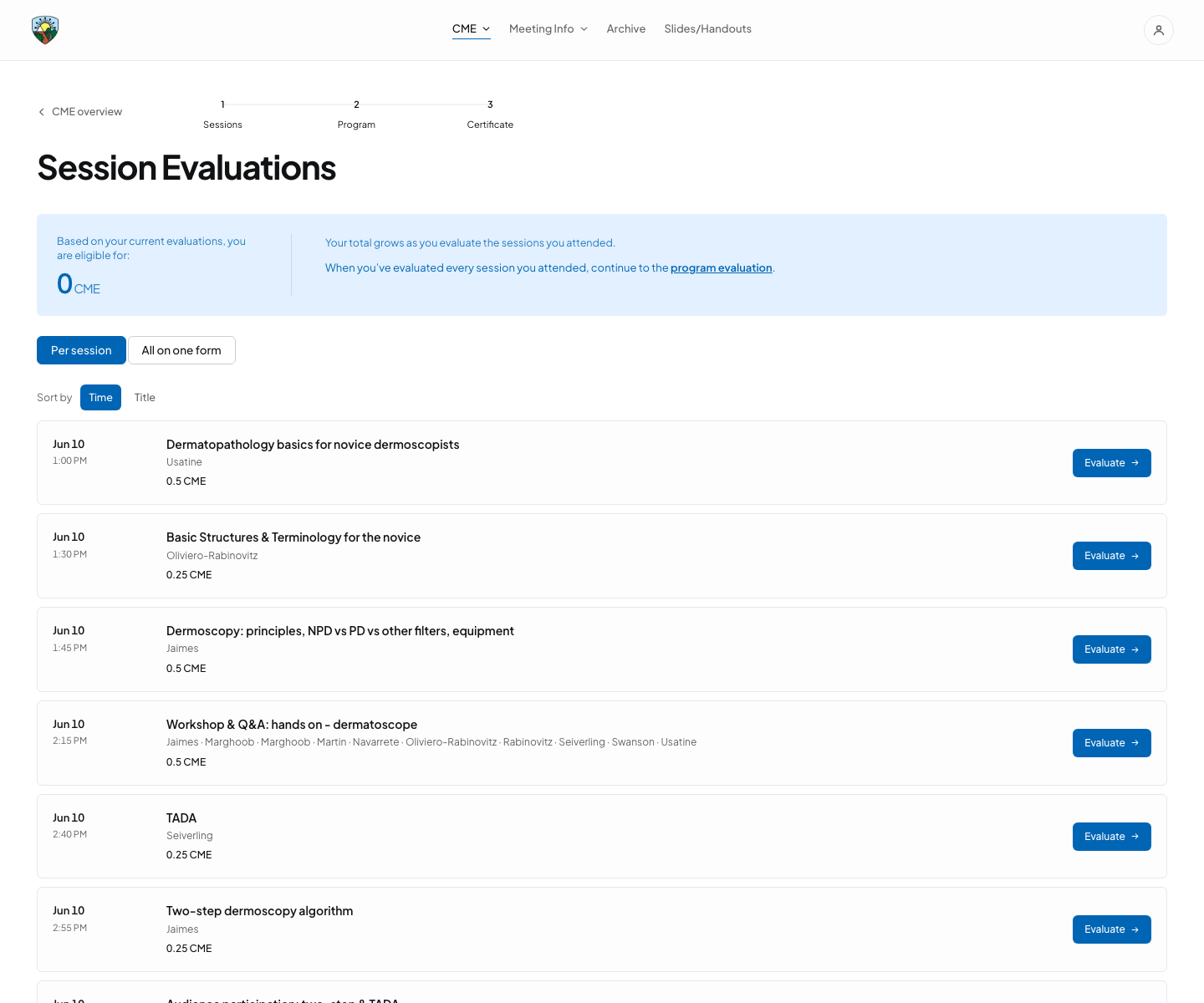Jump to step 2 Program
The width and height of the screenshot is (1204, 1003).
(356, 115)
